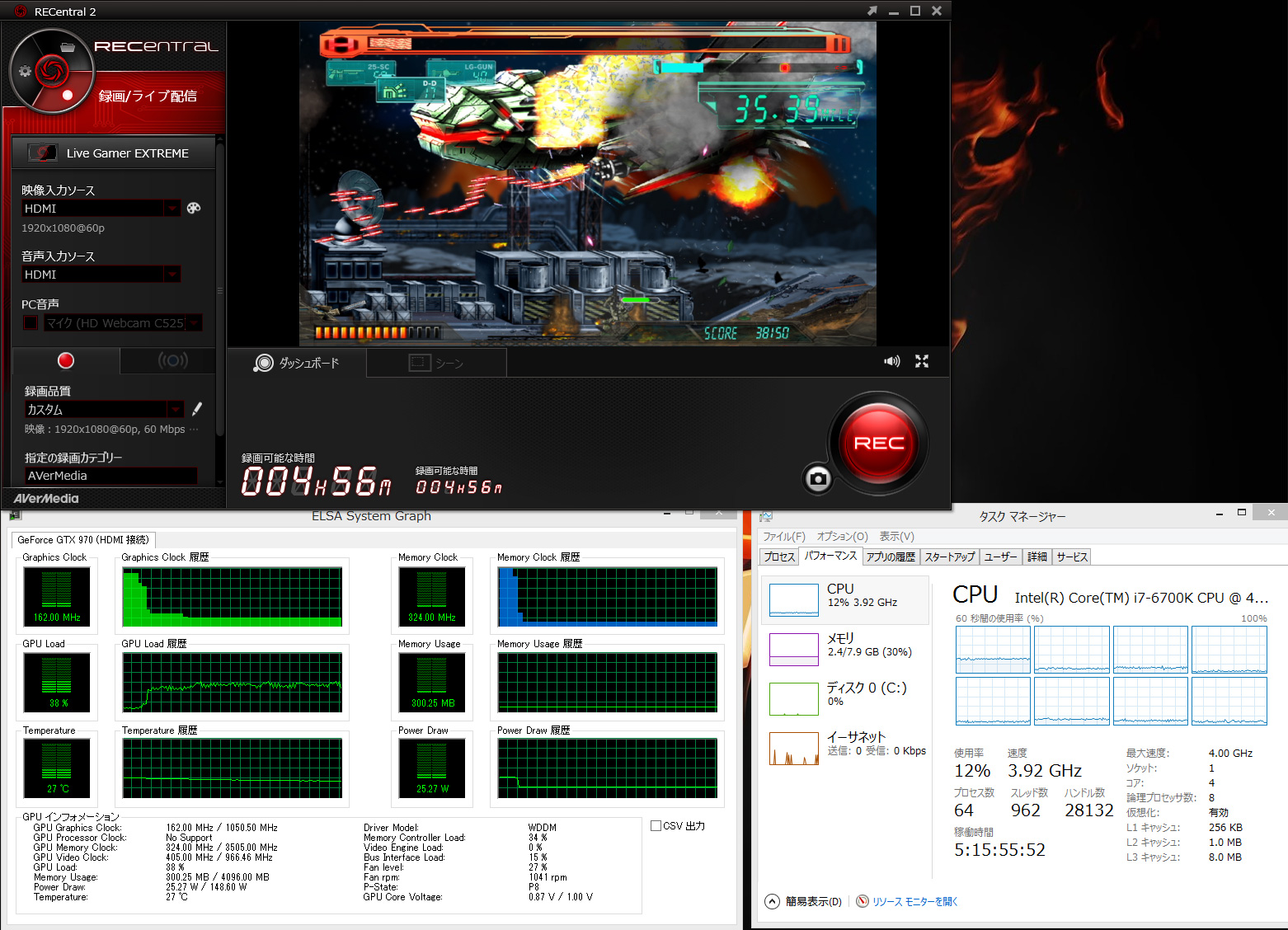Viewport: 1288px width, 930px height.
Task: Switch to the 詳細 tab in Task Manager
Action: tap(1037, 557)
